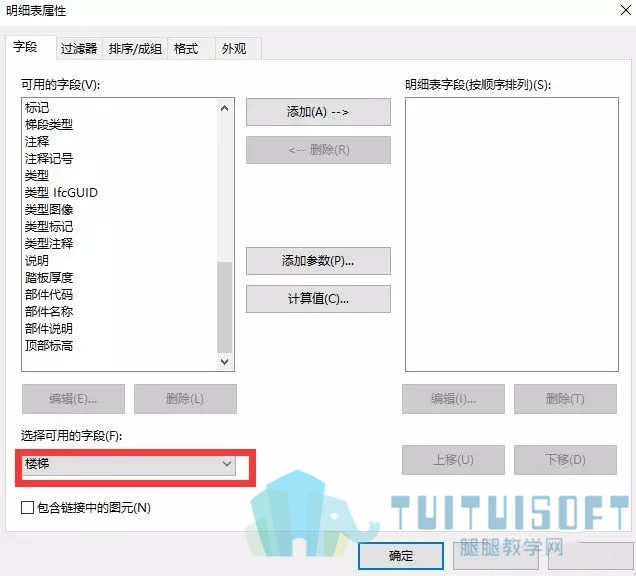Viewport: 636px width, 576px height.
Task: Choose the 部件名称 field
Action: [49, 312]
